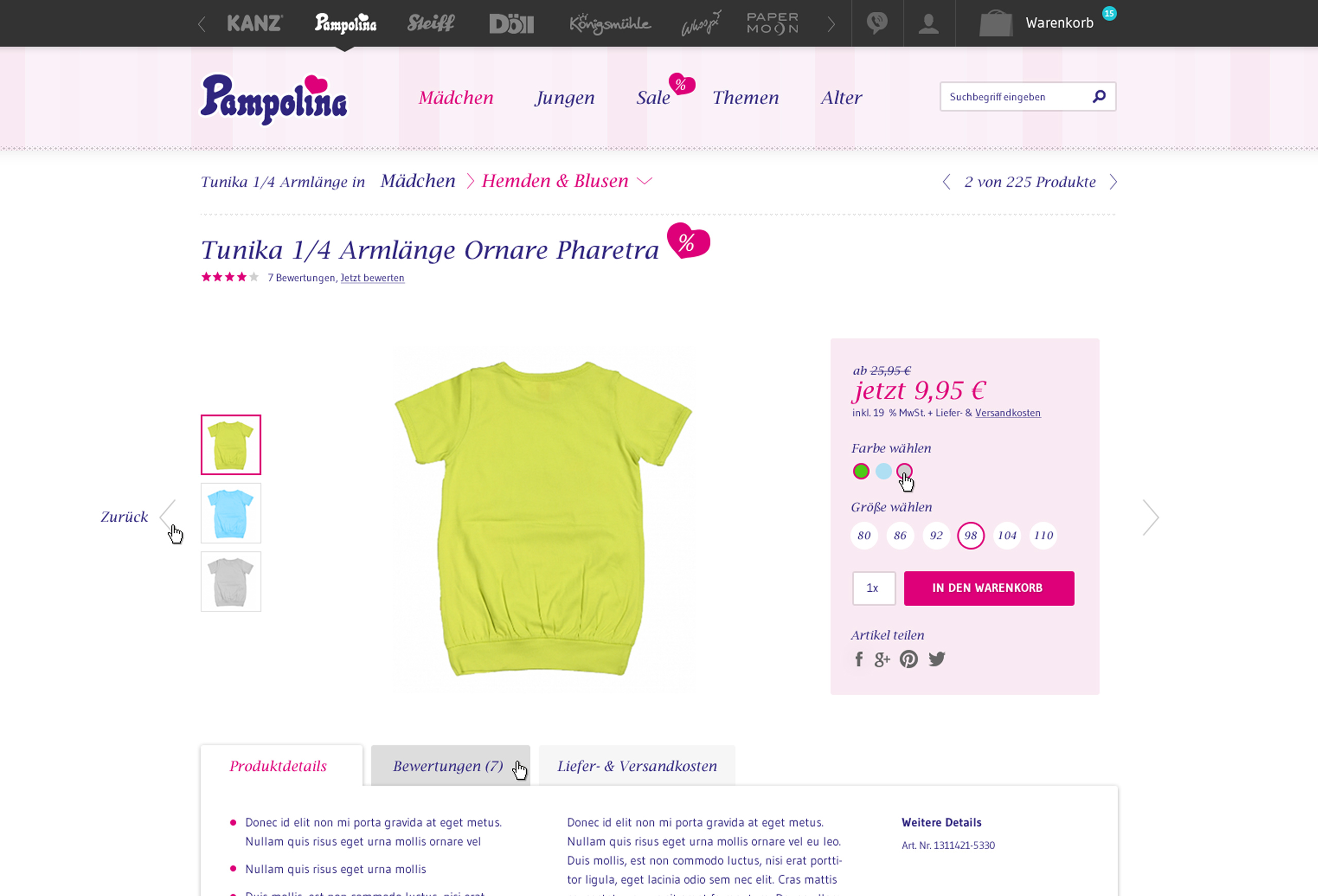Expand the Hemden & Blusen category dropdown

click(x=644, y=181)
